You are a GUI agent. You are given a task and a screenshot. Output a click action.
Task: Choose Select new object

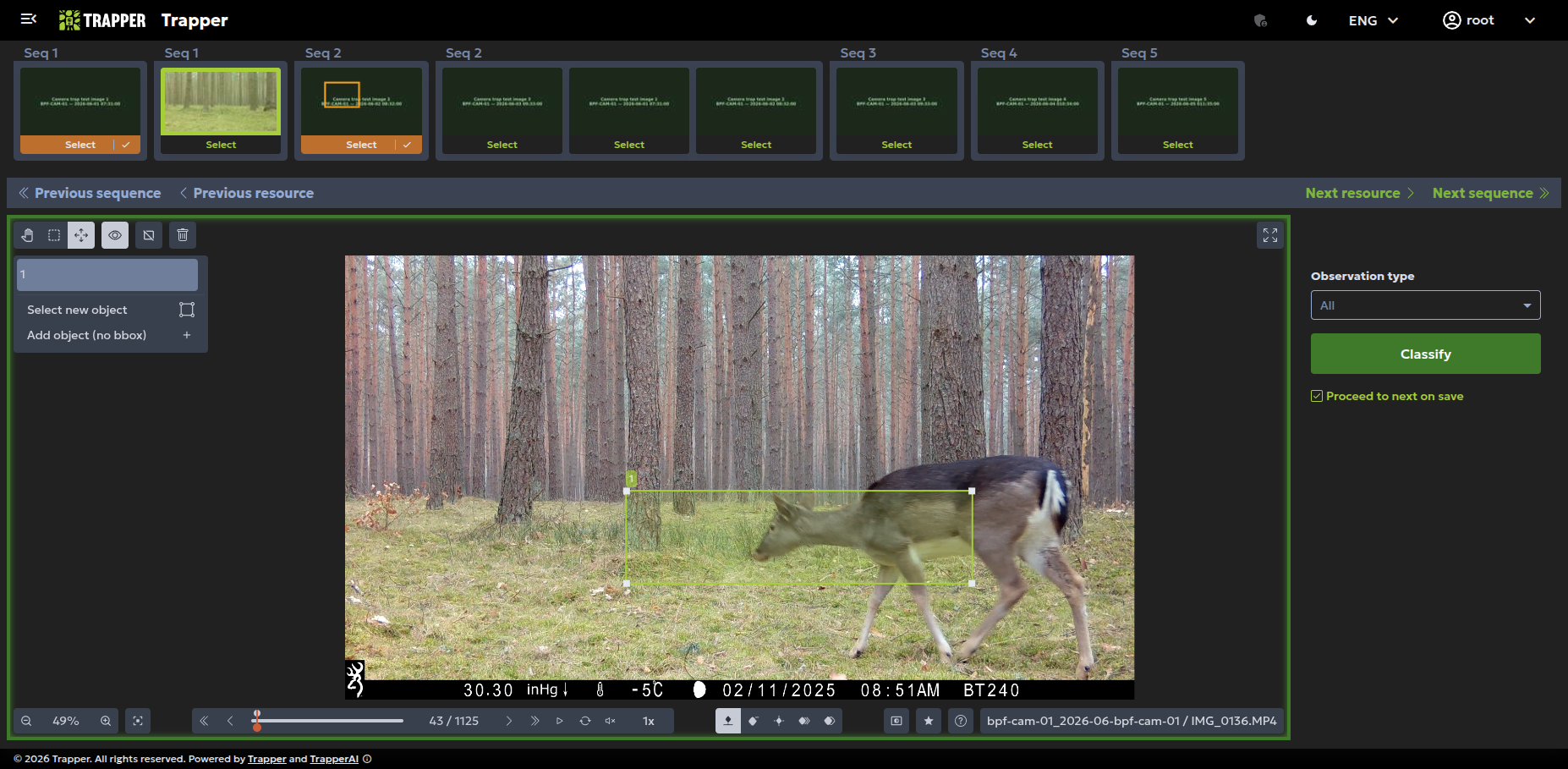coord(111,310)
